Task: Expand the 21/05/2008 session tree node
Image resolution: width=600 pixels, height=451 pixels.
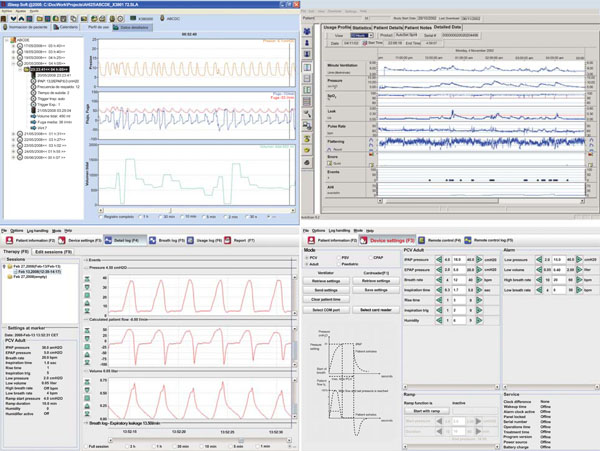Action: (13, 134)
